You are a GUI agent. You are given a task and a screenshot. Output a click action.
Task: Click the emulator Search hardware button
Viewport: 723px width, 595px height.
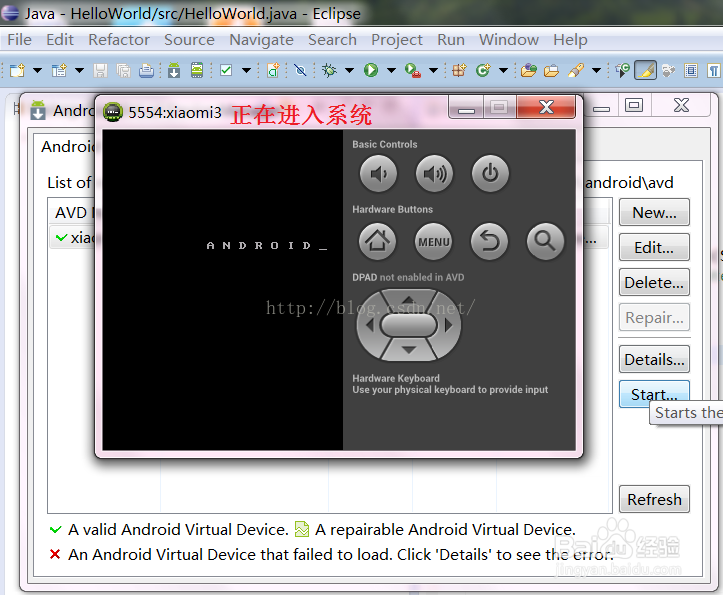click(x=545, y=241)
